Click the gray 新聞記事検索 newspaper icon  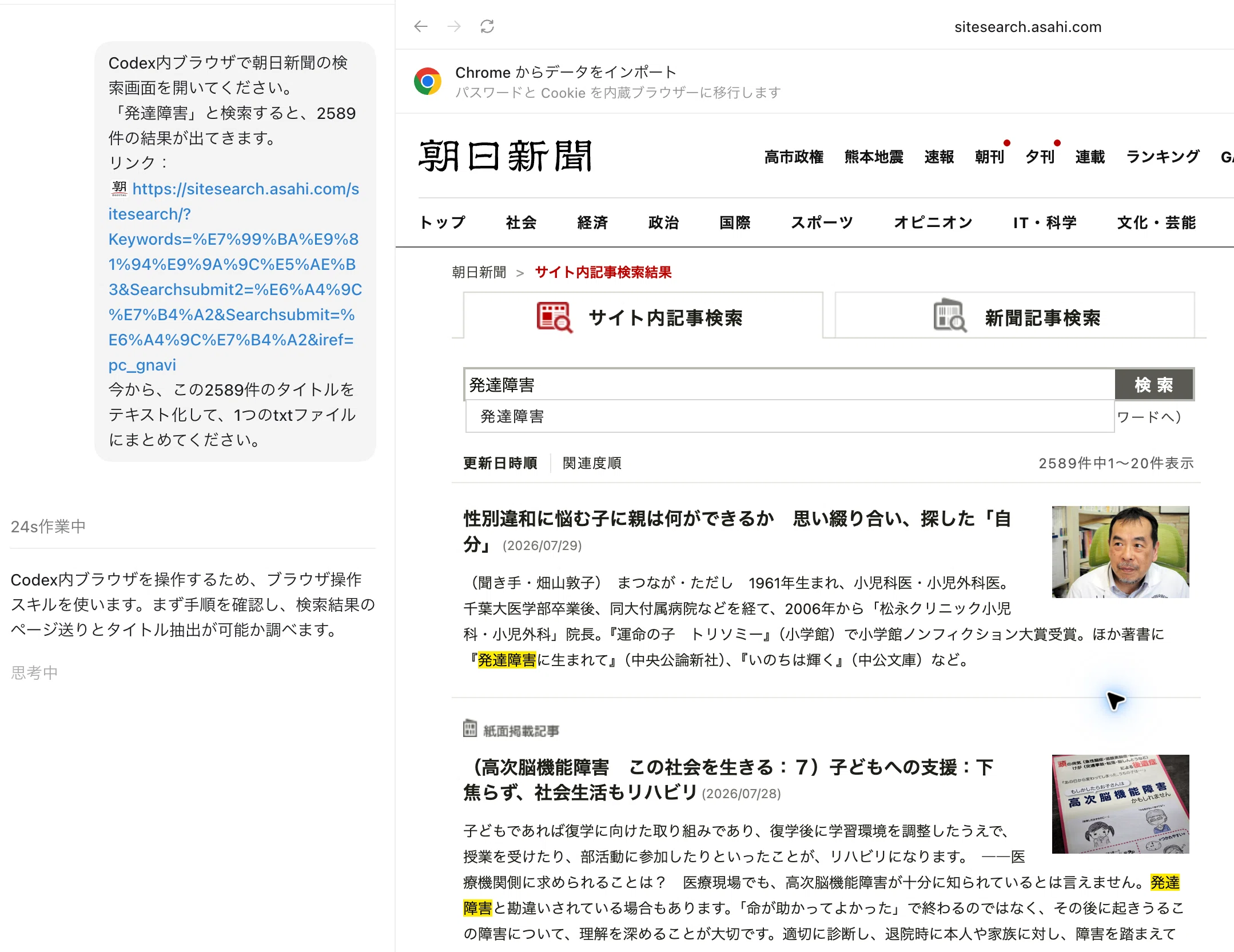(950, 316)
